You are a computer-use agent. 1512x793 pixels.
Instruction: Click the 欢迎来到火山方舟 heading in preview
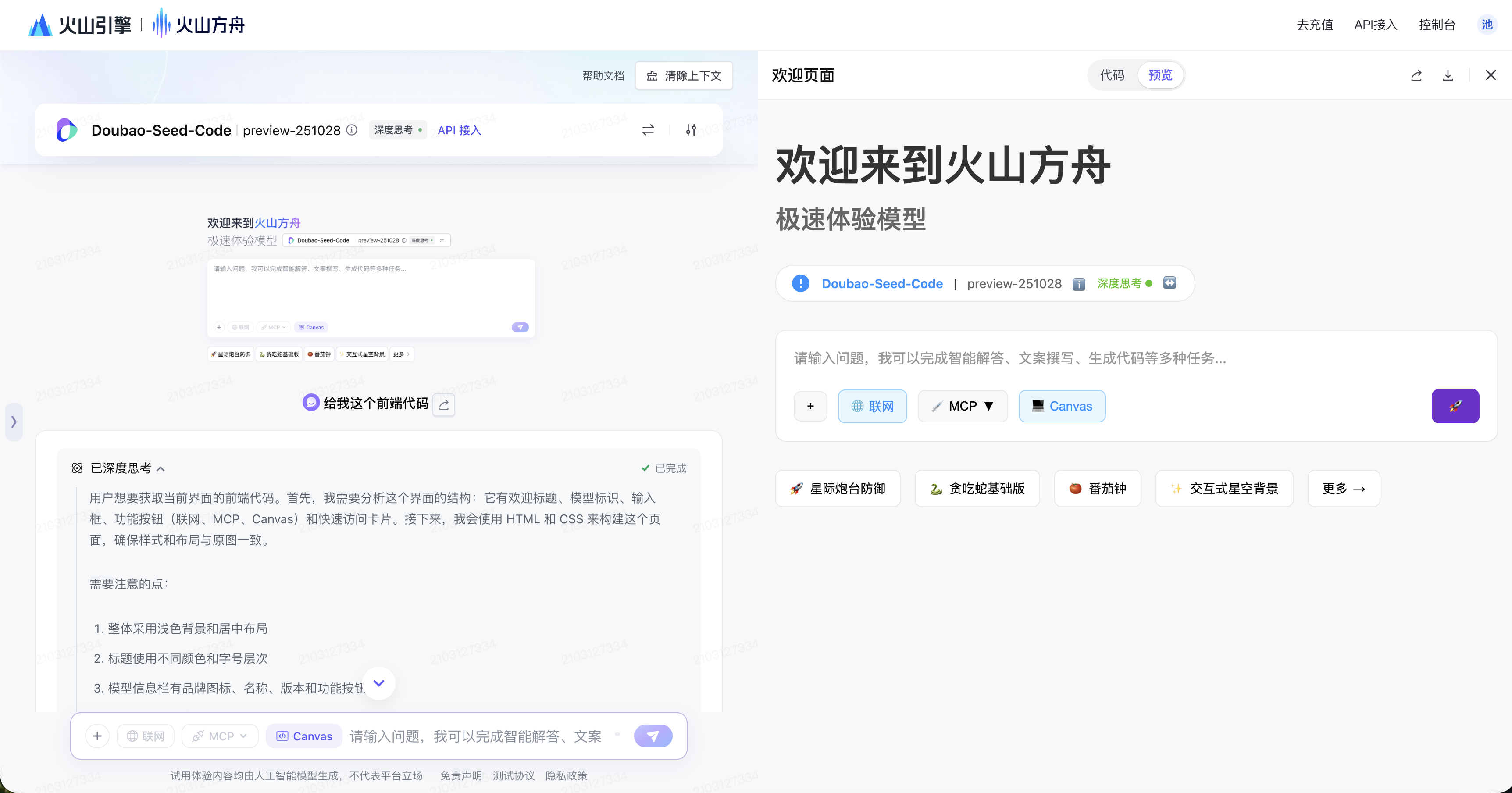click(943, 165)
